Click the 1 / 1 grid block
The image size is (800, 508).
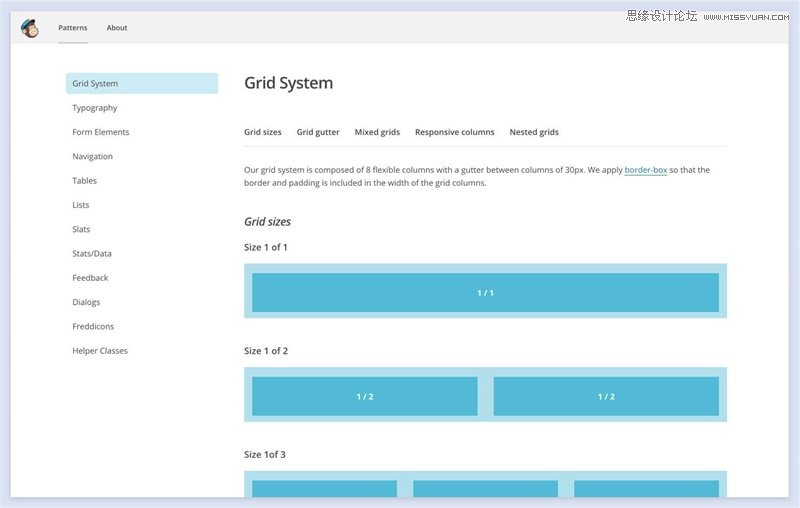coord(485,292)
